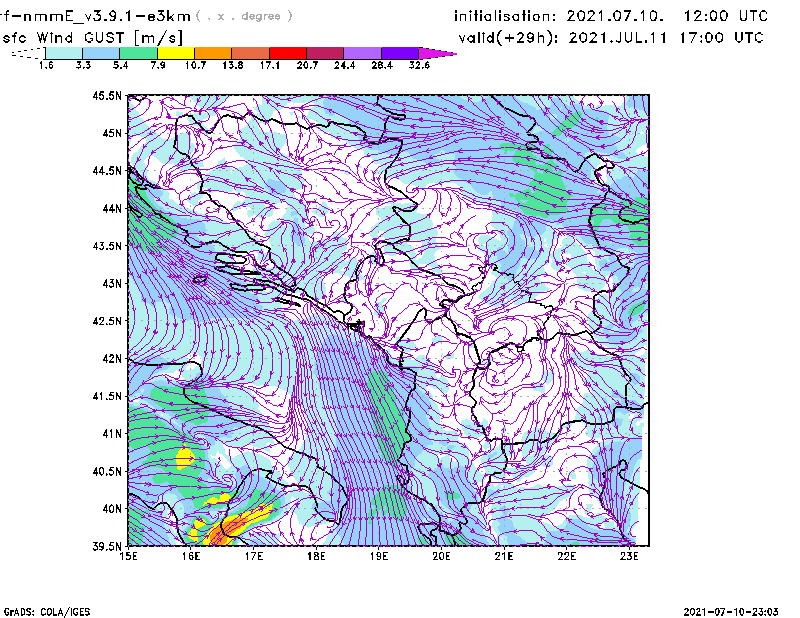
Task: Click the legend value 13.8
Action: [x=233, y=65]
